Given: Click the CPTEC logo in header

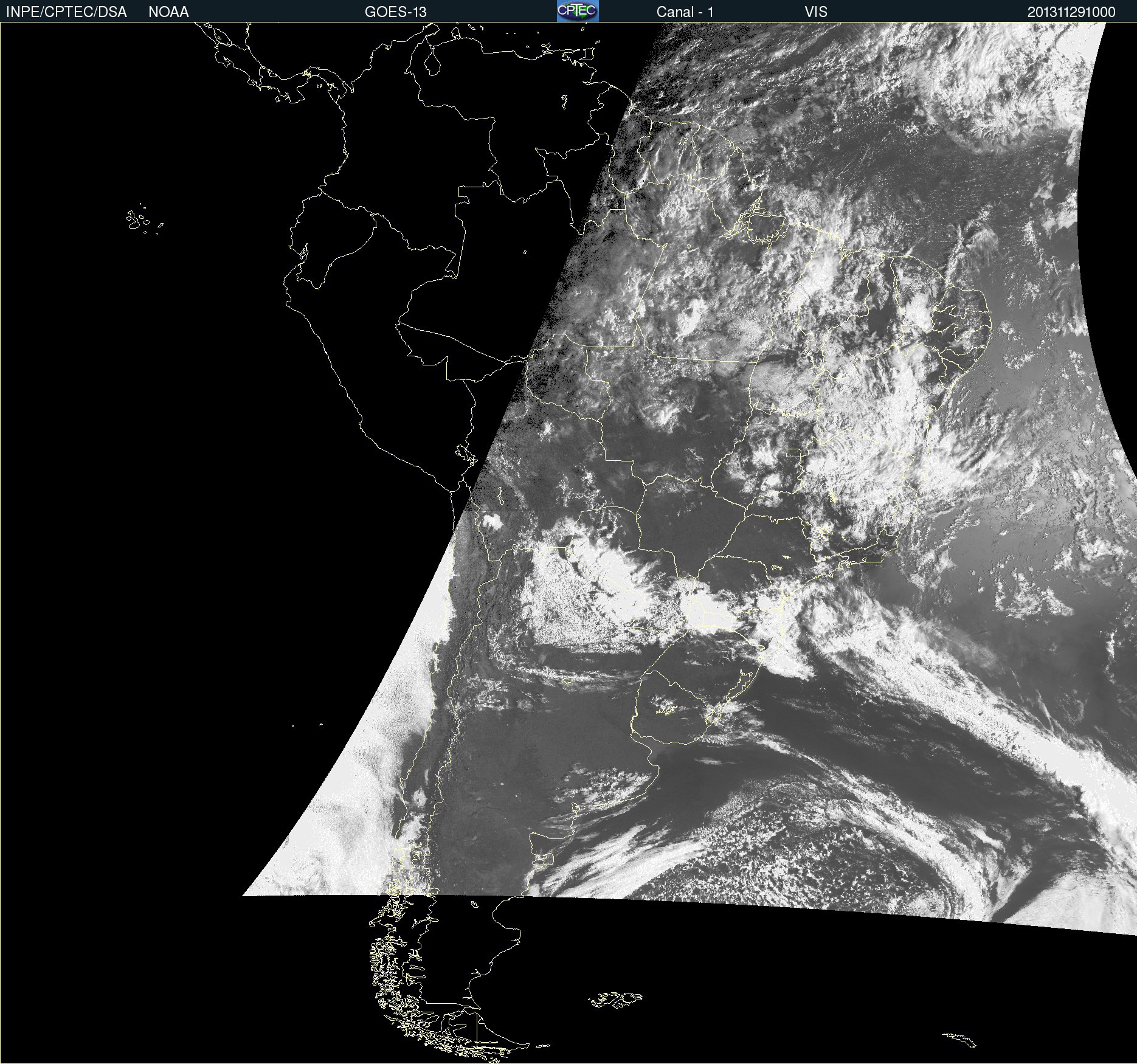Looking at the screenshot, I should click(578, 11).
